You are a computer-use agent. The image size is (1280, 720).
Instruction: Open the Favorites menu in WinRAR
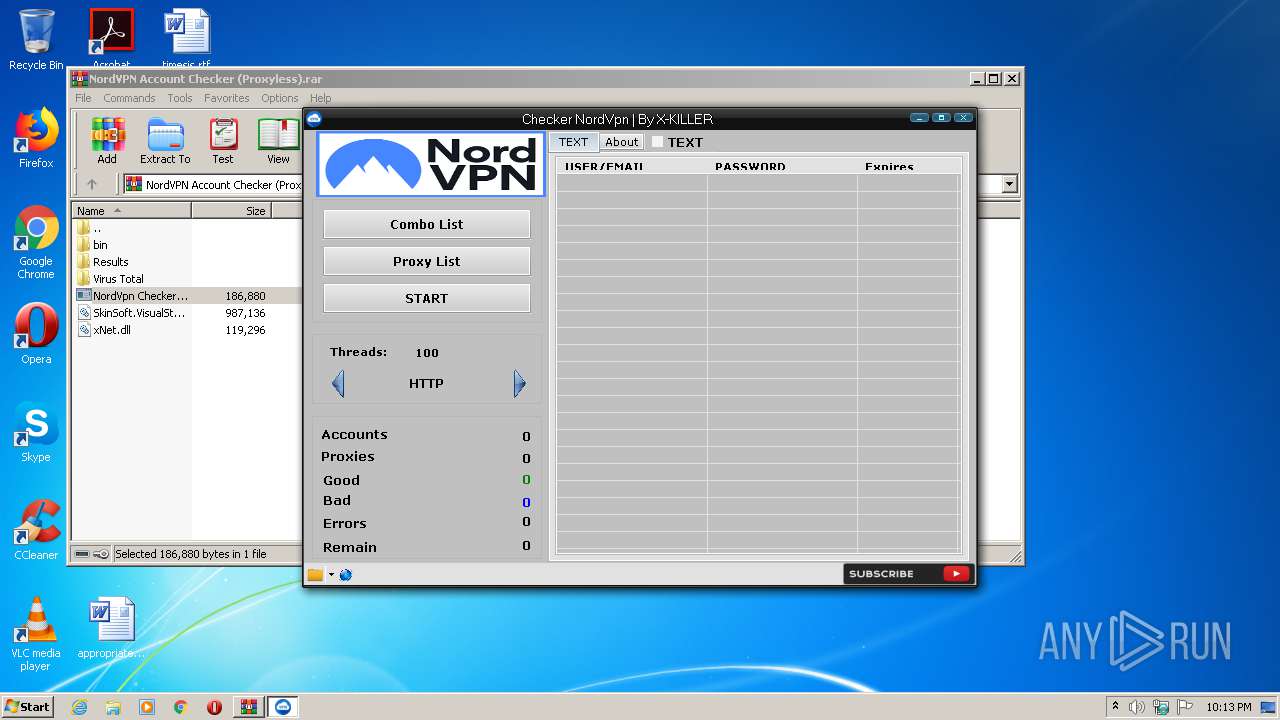tap(227, 98)
